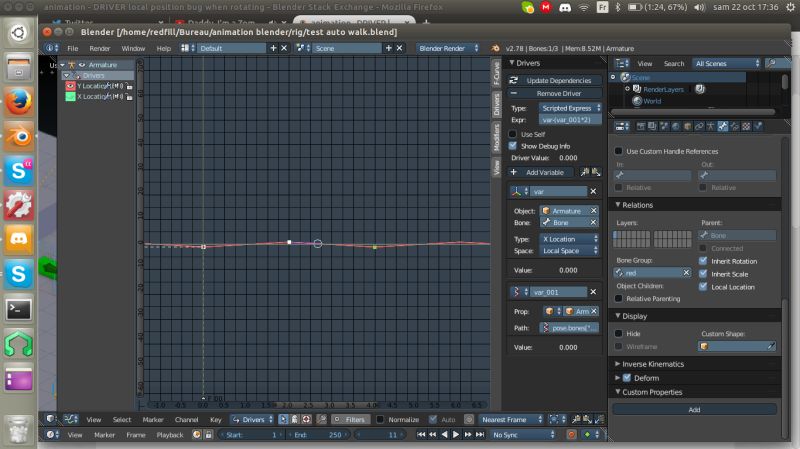This screenshot has width=800, height=449.
Task: Click the RenderLayers icon to the right of its row
Action: (x=700, y=89)
